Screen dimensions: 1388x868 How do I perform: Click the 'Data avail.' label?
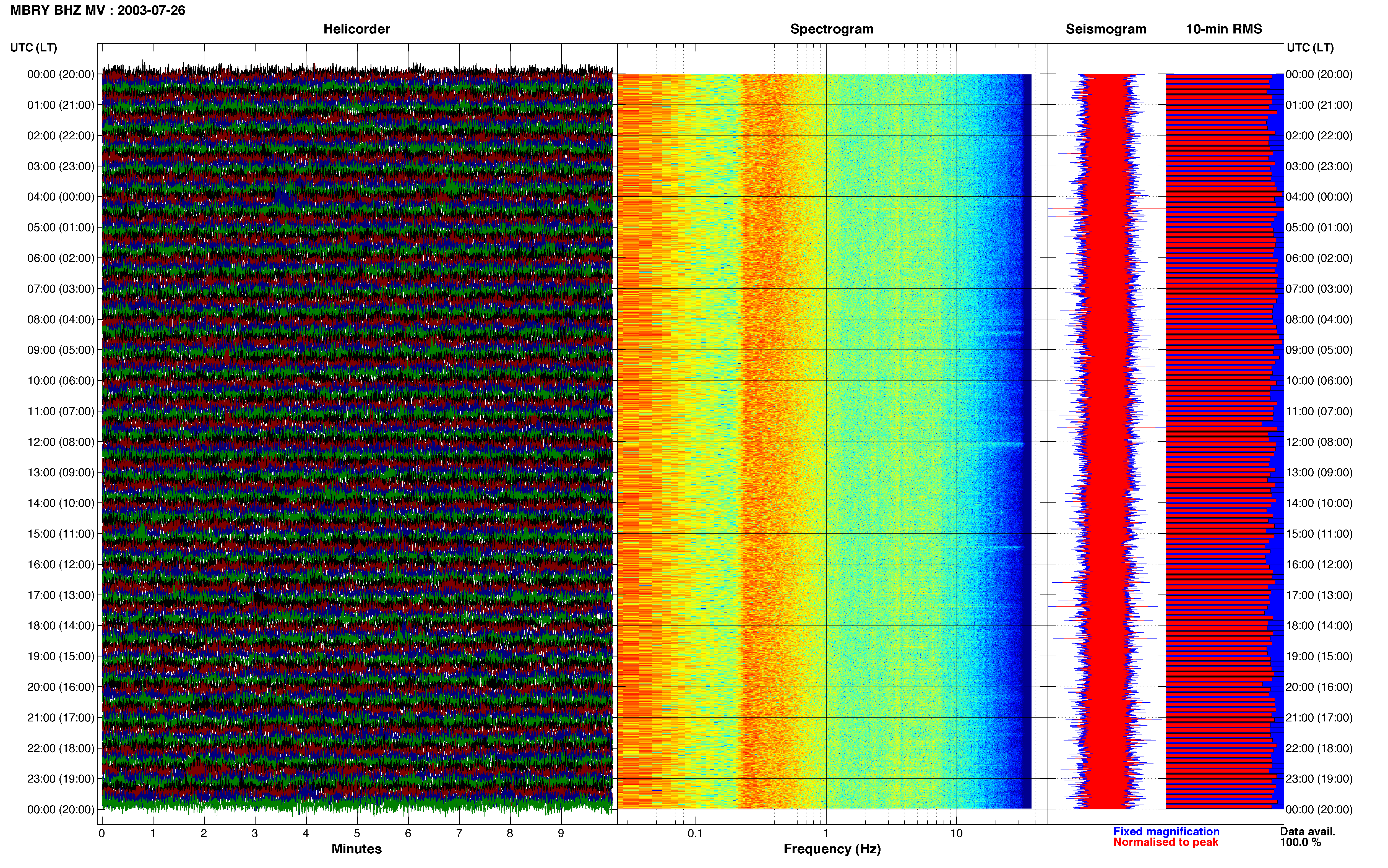tap(1308, 831)
